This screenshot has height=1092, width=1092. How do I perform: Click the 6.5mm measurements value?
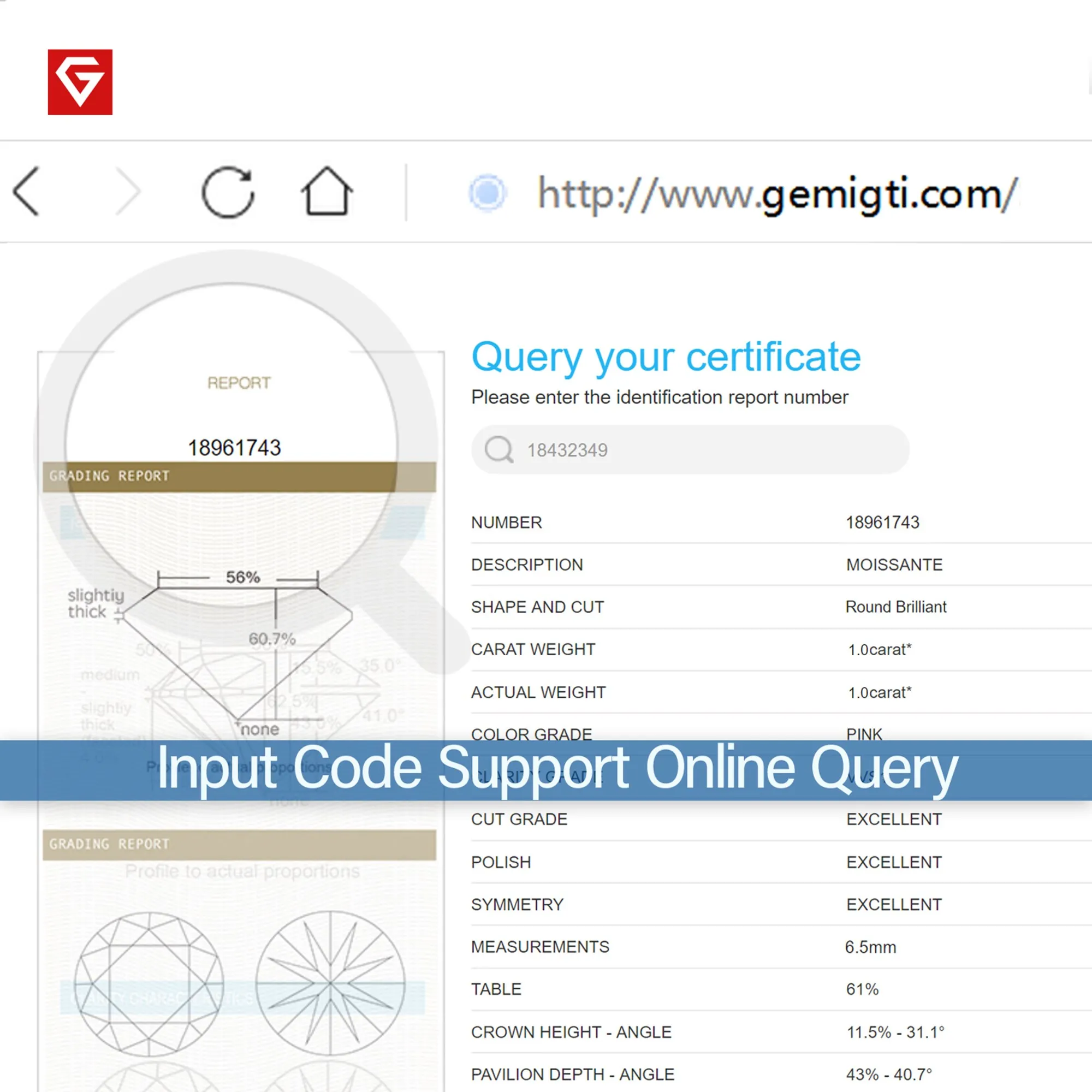click(x=870, y=947)
